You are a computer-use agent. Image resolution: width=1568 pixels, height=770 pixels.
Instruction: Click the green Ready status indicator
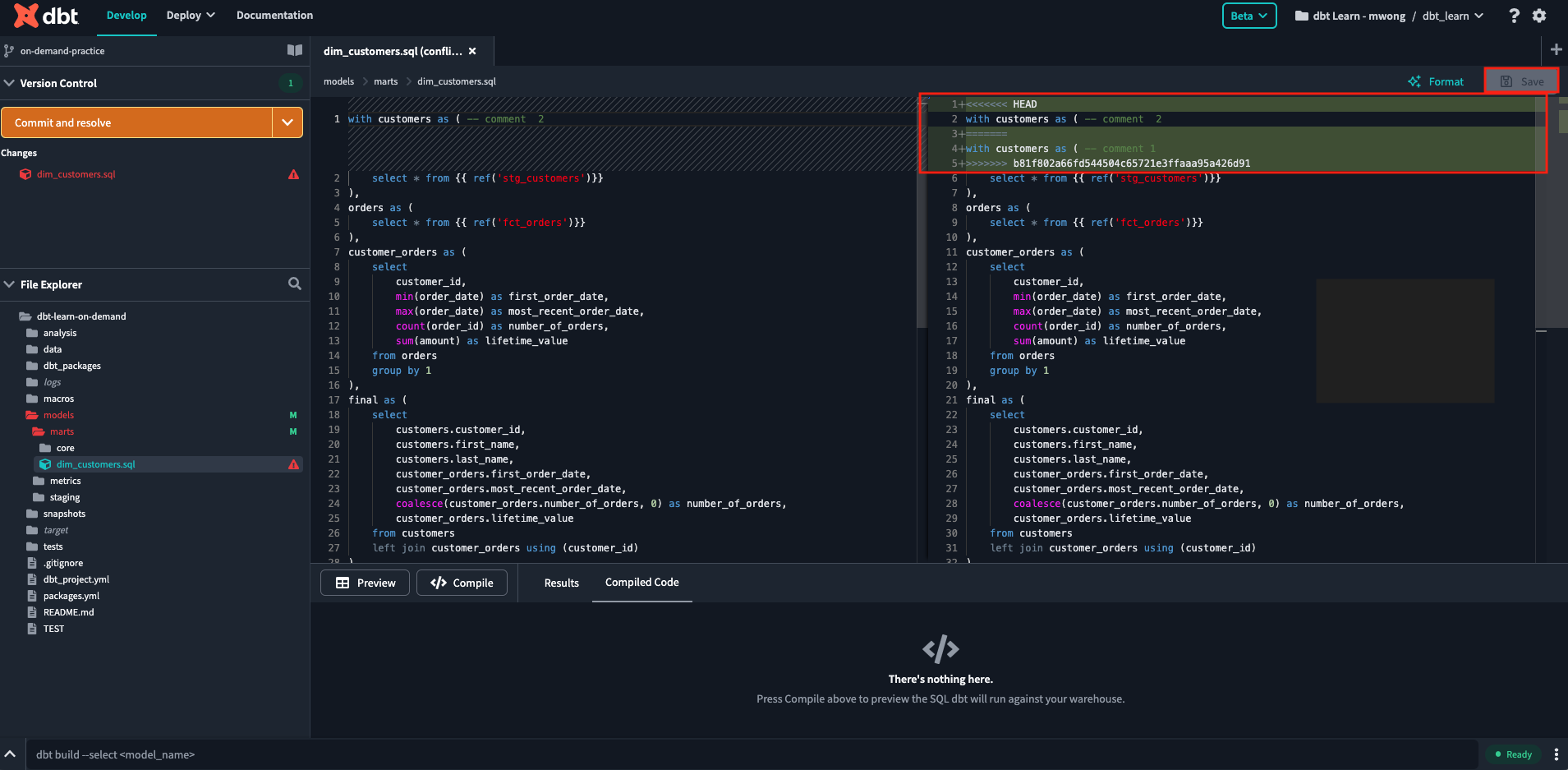coord(1514,754)
